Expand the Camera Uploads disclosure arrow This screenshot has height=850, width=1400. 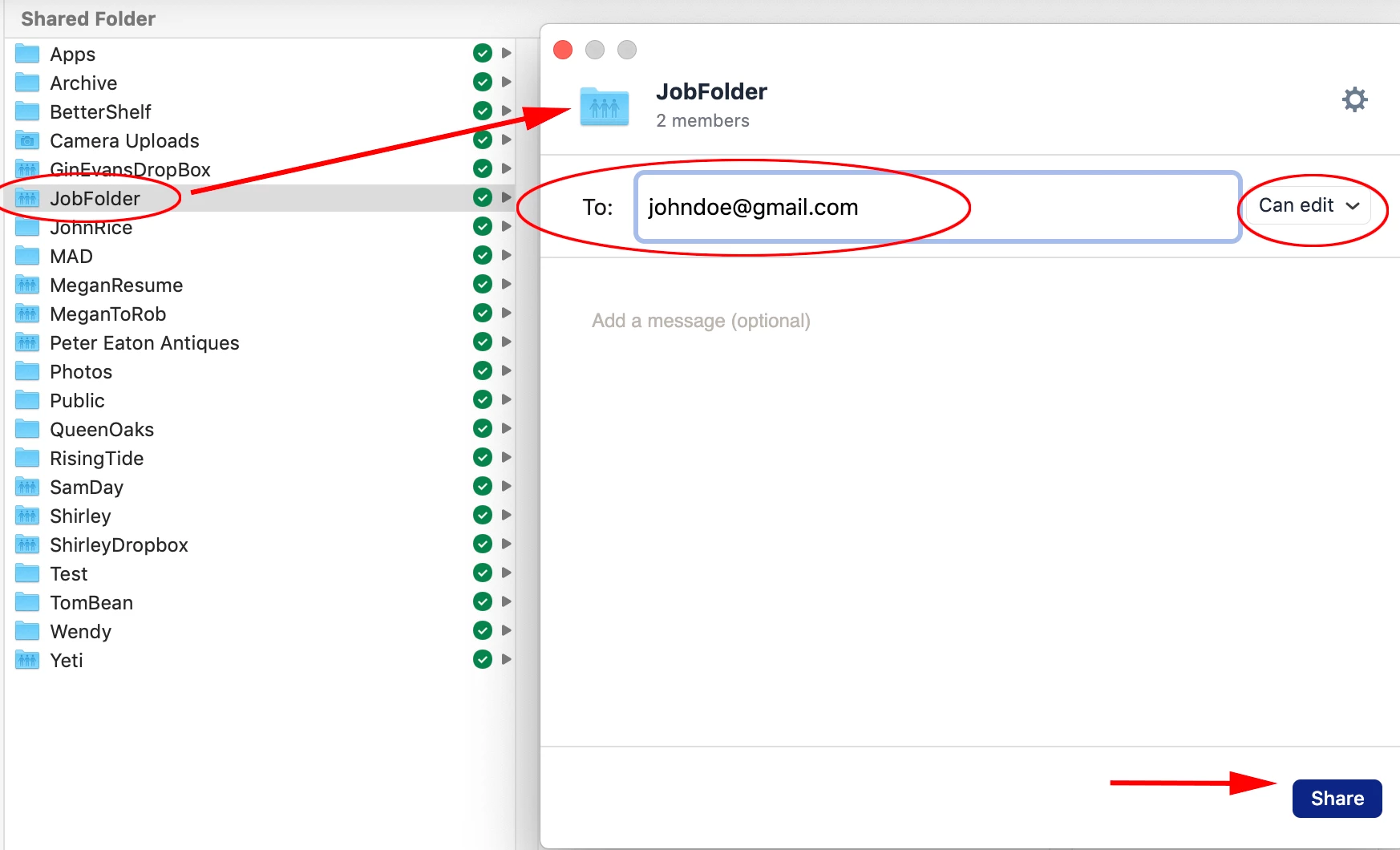507,140
